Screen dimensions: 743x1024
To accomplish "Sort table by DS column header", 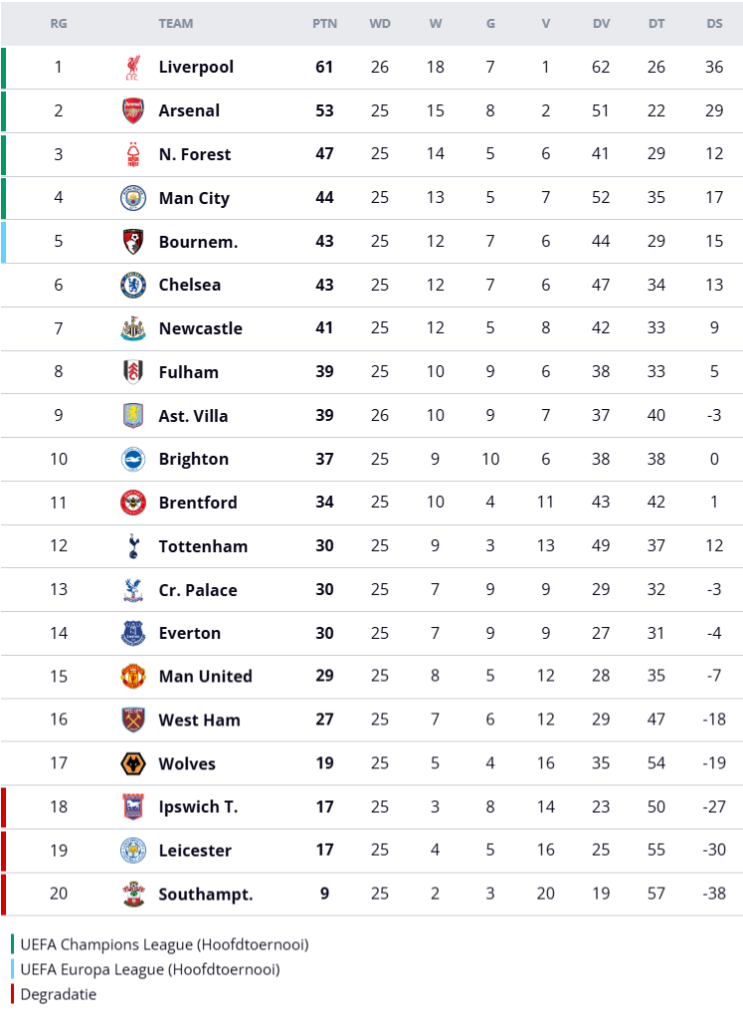I will pyautogui.click(x=714, y=24).
